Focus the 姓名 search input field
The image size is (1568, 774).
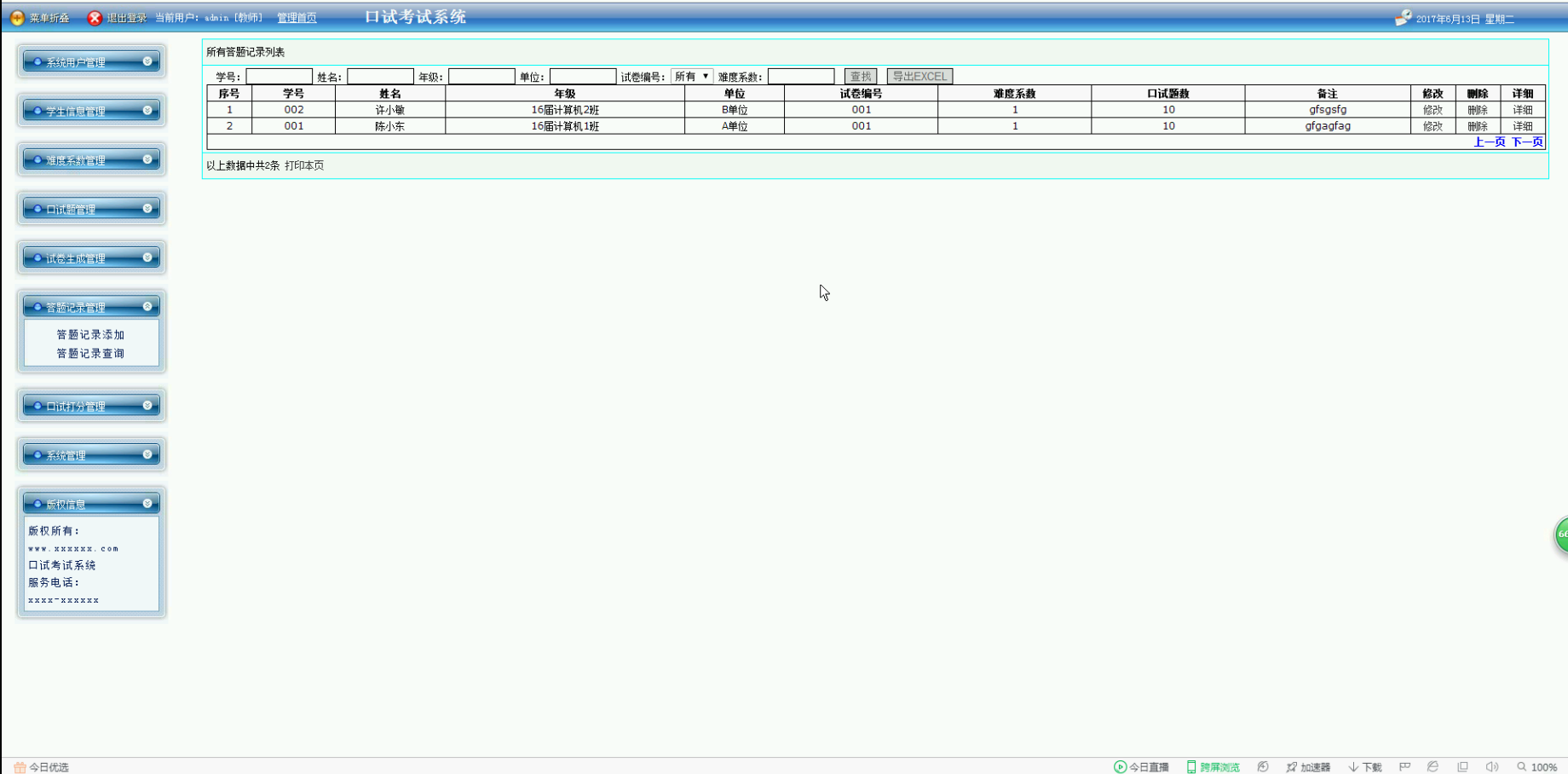[380, 77]
